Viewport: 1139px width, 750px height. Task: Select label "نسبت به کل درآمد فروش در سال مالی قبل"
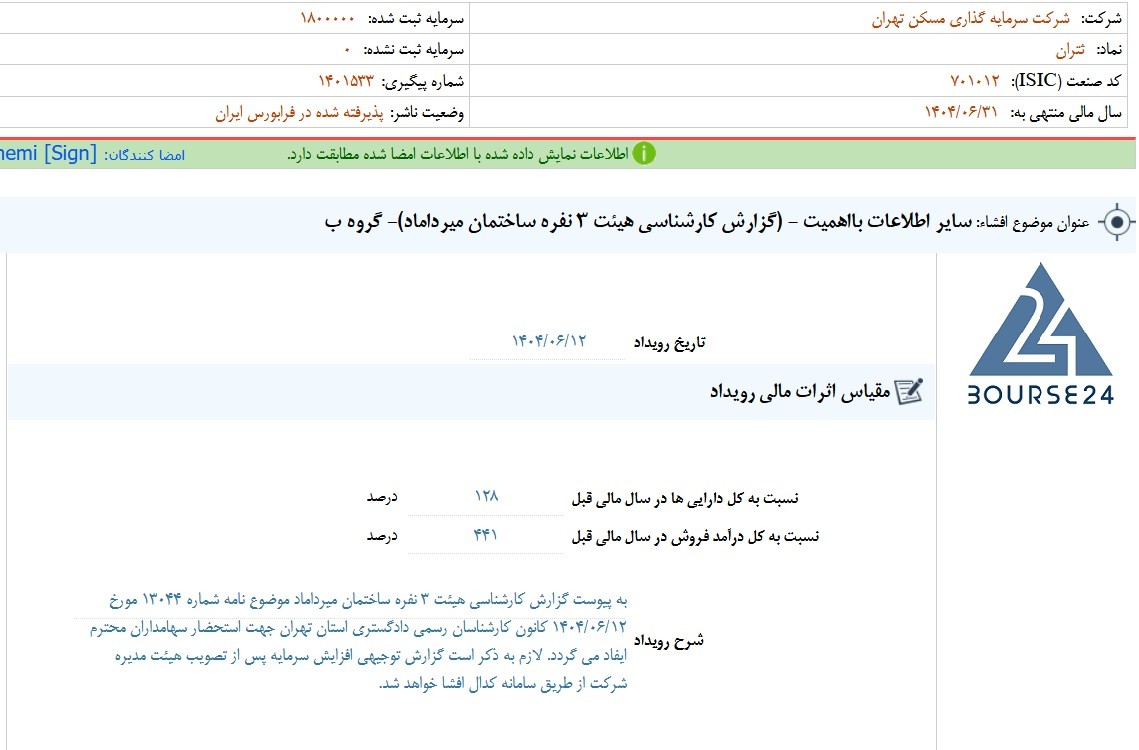695,536
